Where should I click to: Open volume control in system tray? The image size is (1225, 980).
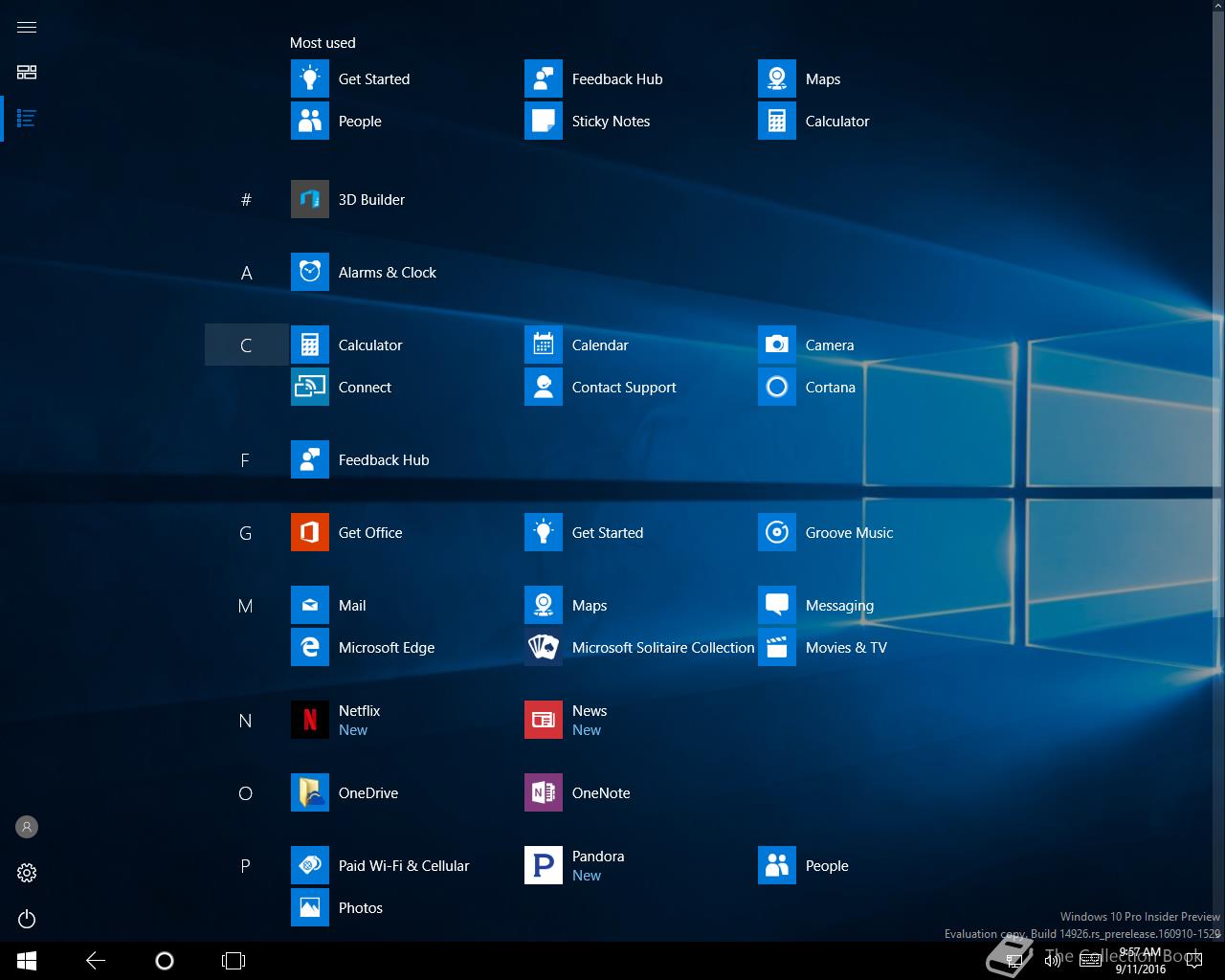point(1053,961)
